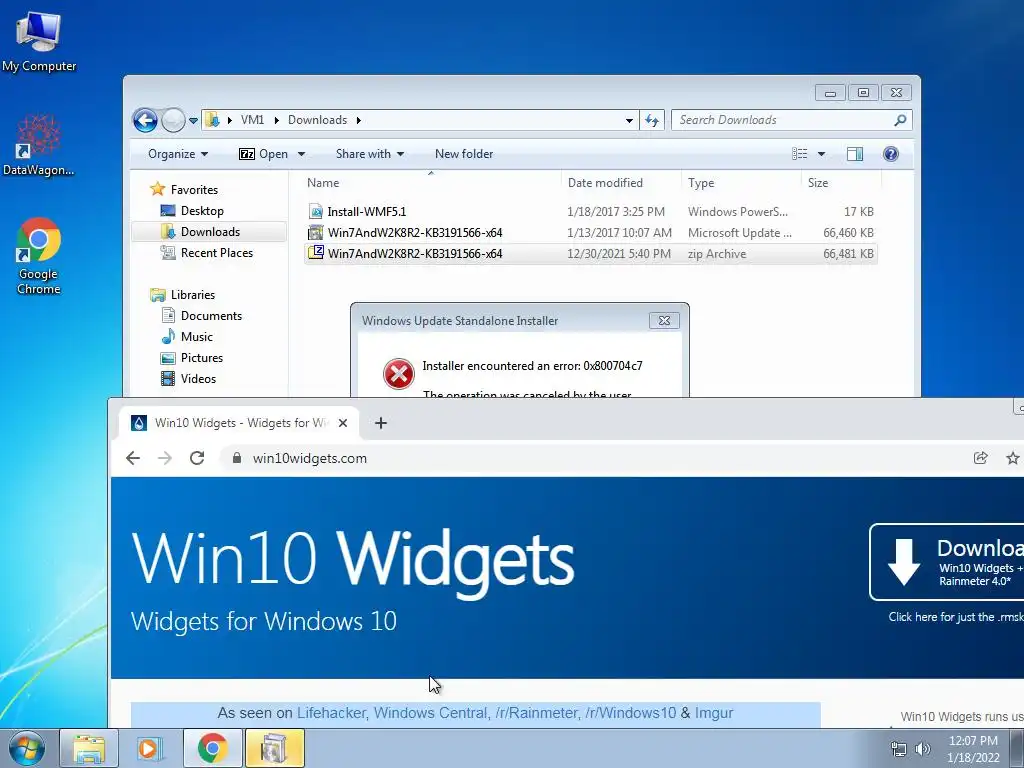This screenshot has width=1024, height=768.
Task: Sort files by Date modified column
Action: tap(620, 183)
